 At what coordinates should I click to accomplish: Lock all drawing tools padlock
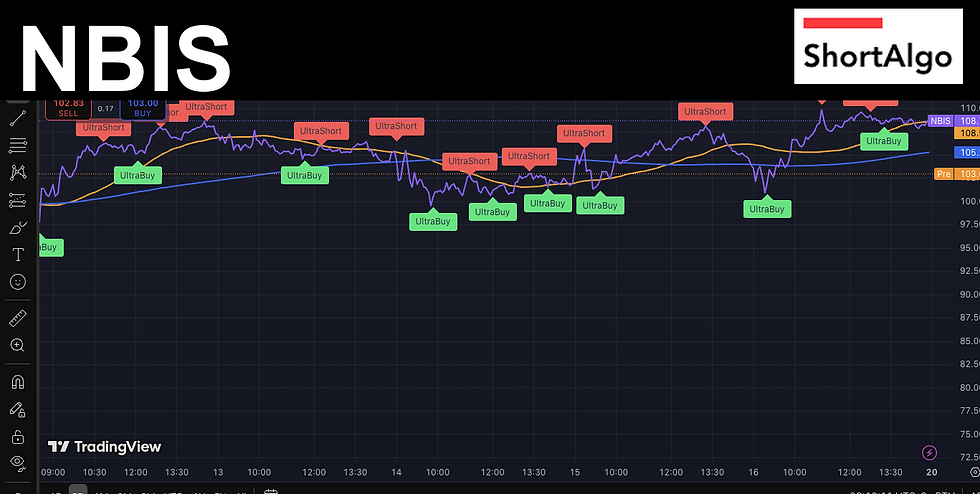(18, 436)
